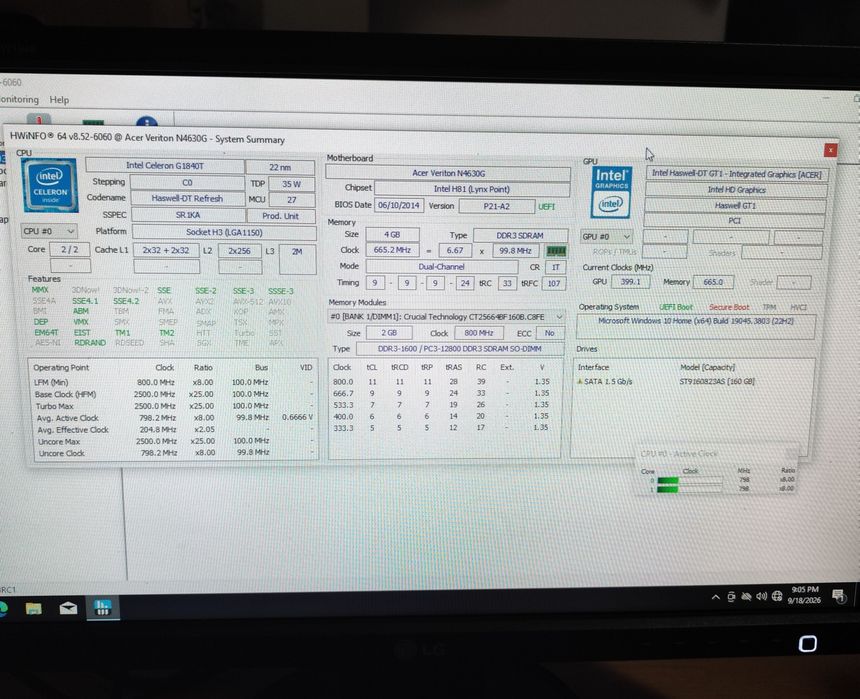The width and height of the screenshot is (860, 699).
Task: Click the LFM (Min) operating point row
Action: point(173,382)
